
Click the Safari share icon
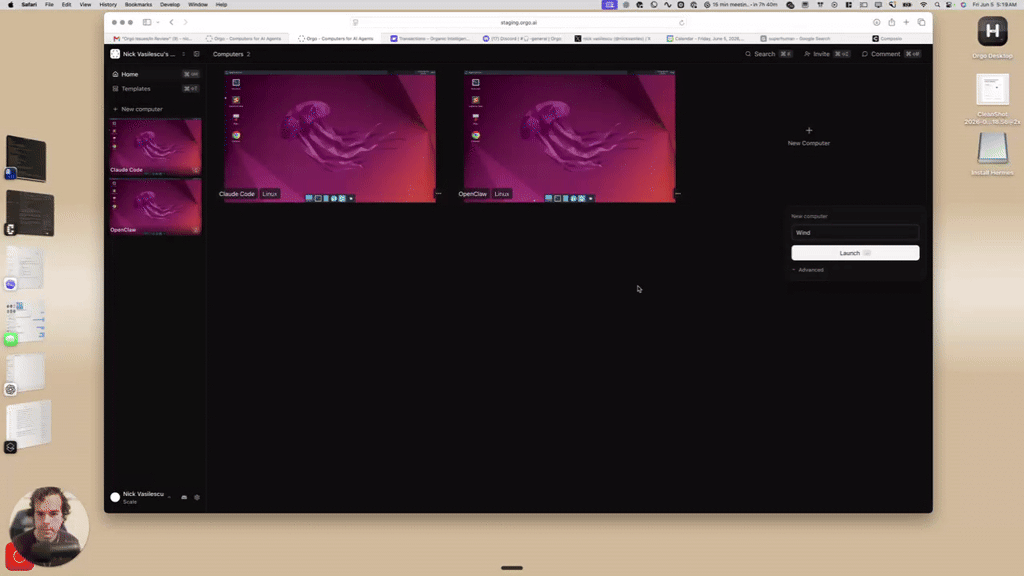click(x=891, y=22)
